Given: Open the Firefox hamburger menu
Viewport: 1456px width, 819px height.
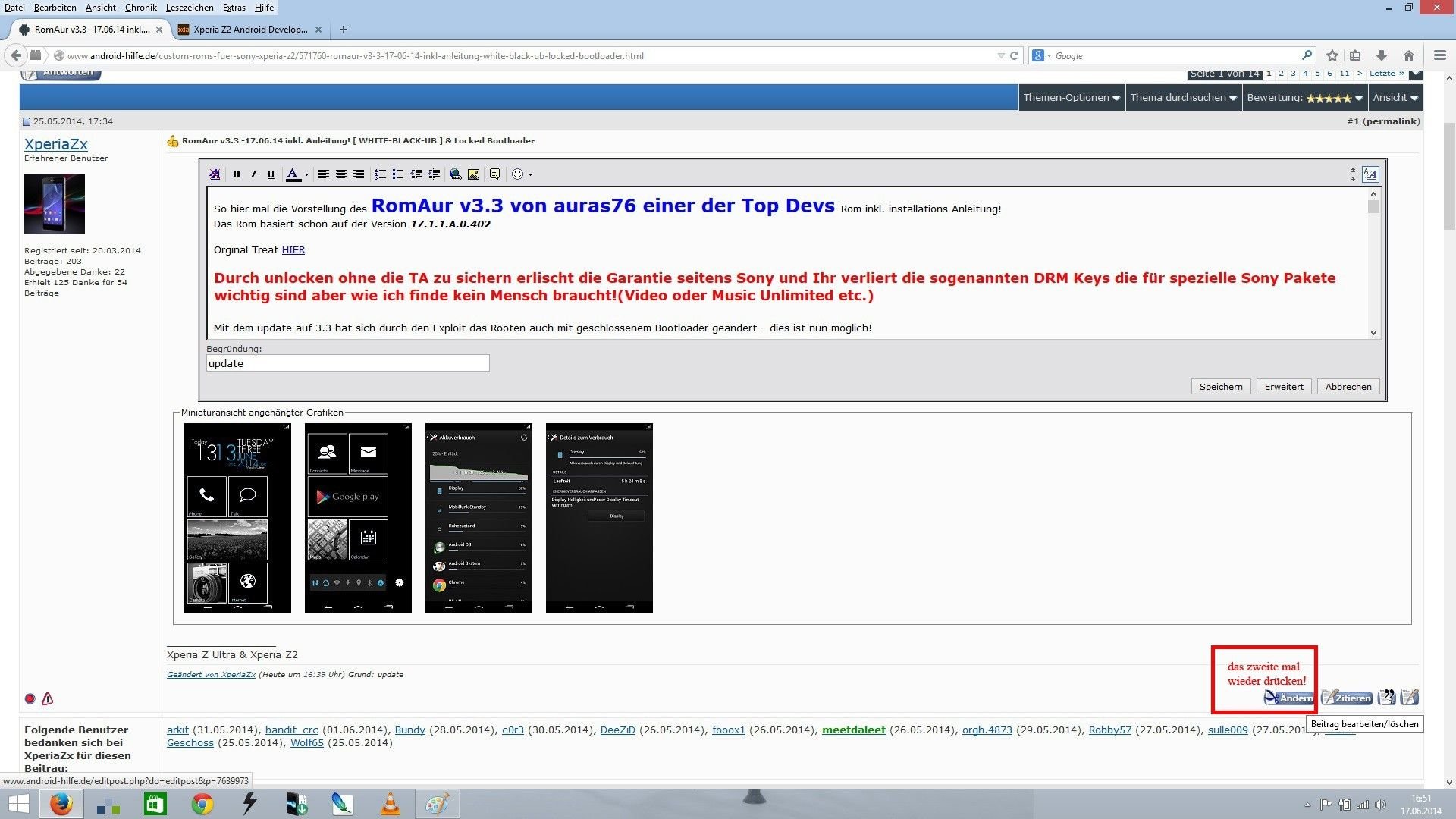Looking at the screenshot, I should coord(1439,55).
